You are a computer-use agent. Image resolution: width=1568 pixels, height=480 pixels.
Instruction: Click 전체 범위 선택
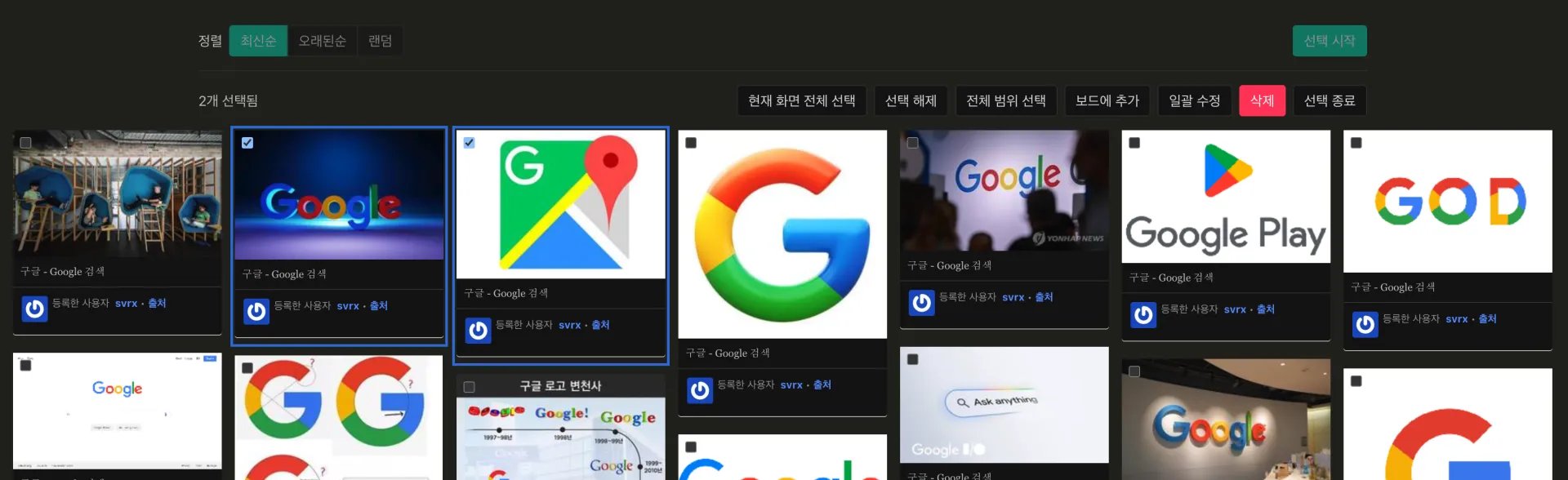pyautogui.click(x=1006, y=100)
